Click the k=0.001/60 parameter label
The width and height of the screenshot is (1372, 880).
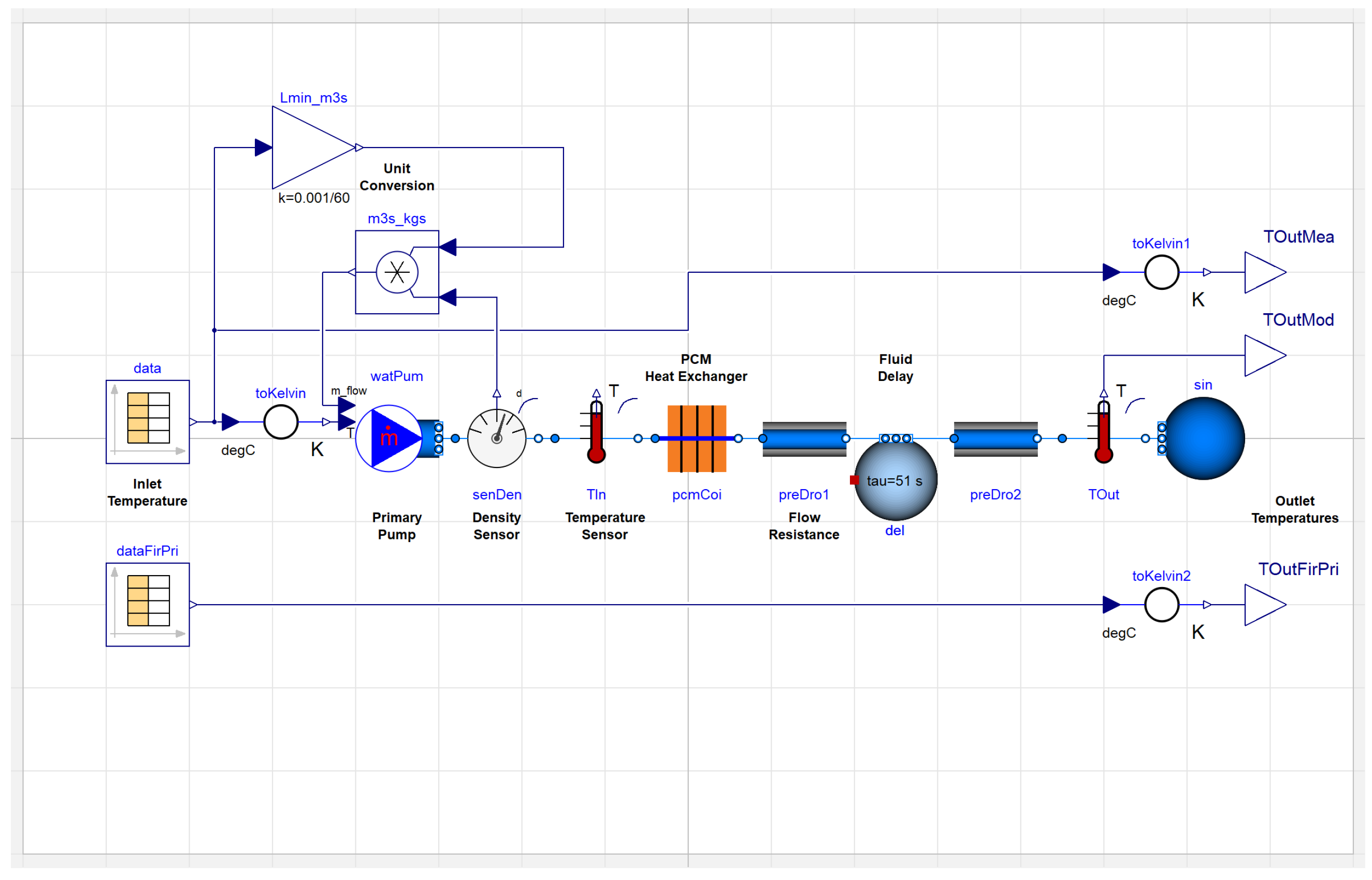pos(314,198)
